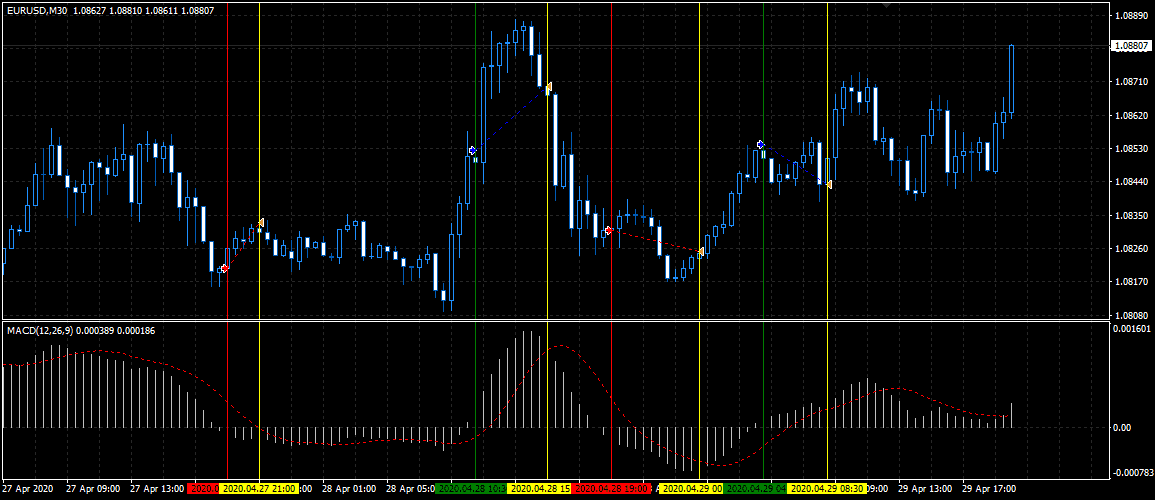Click the 1.08350 price scale label
Image resolution: width=1155 pixels, height=500 pixels.
(1129, 216)
